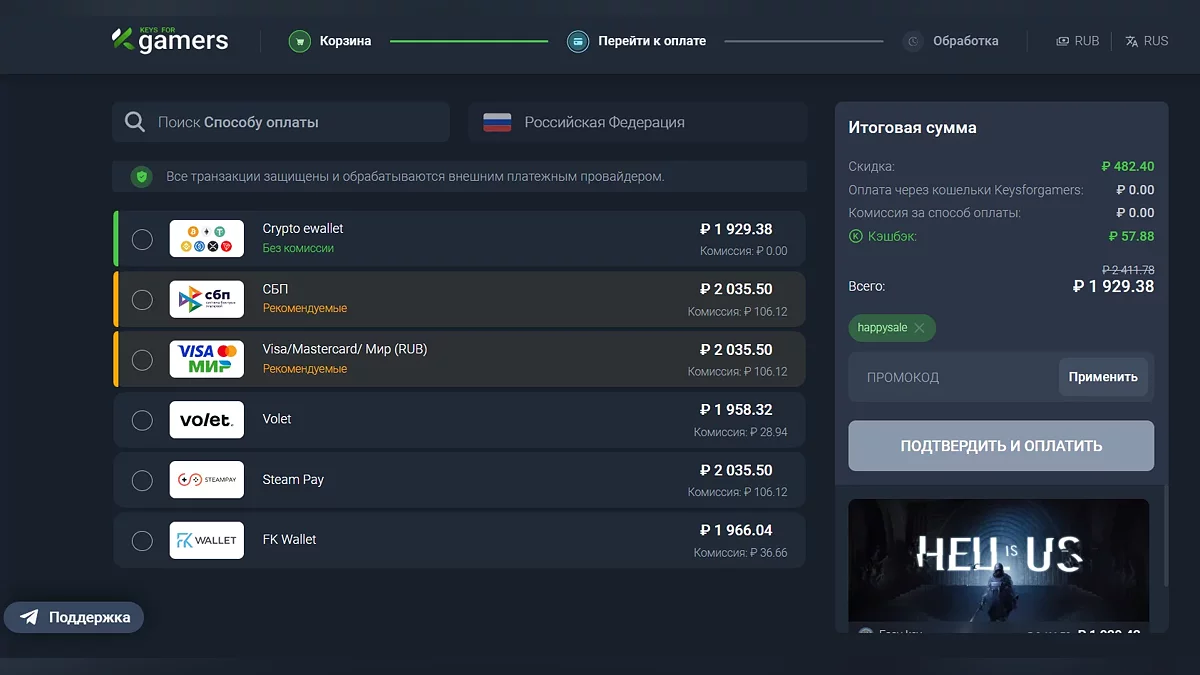Open the Поддержка Telegram support chat
The image size is (1200, 675).
[x=74, y=617]
